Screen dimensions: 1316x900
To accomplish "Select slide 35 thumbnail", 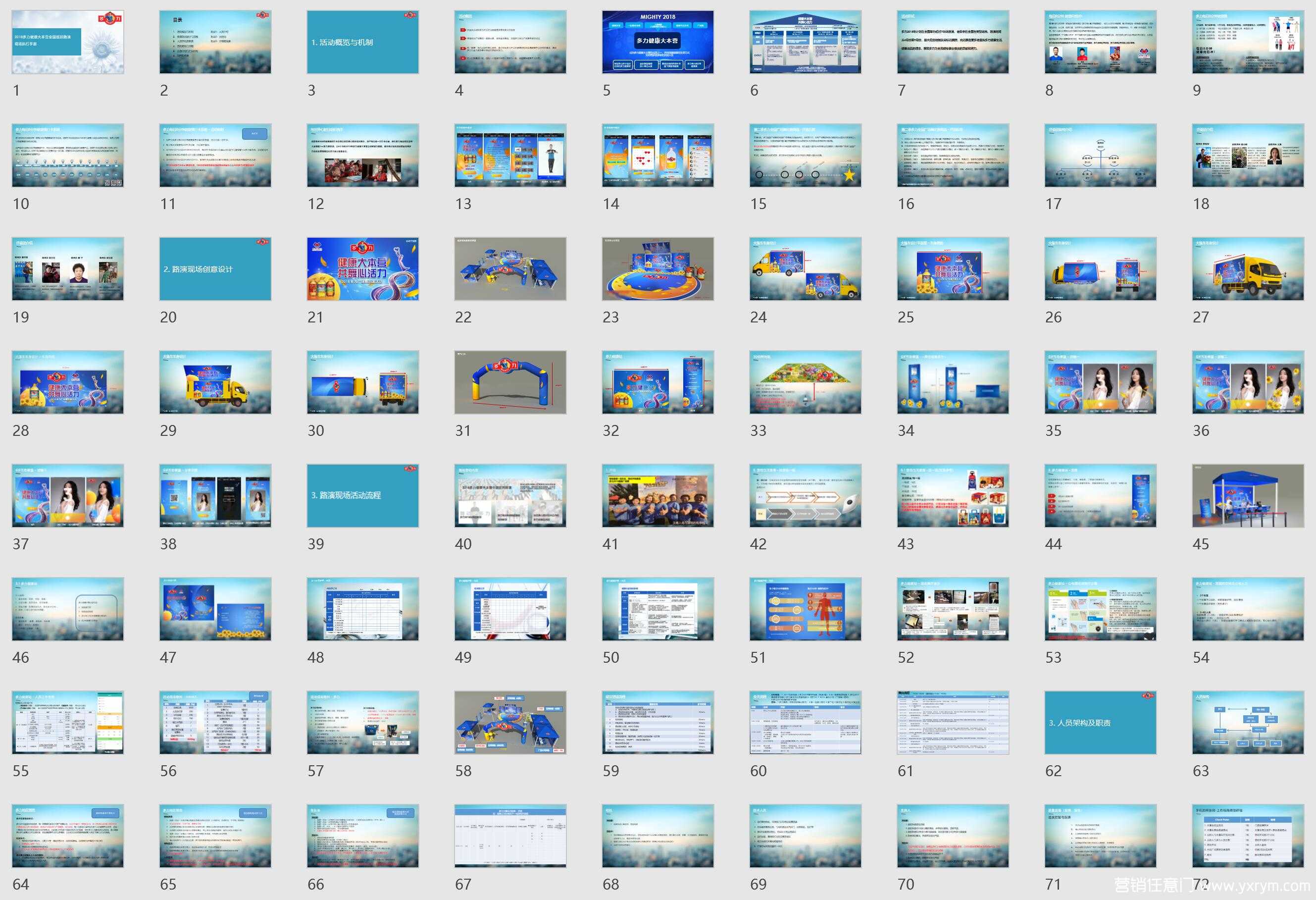I will [1100, 382].
